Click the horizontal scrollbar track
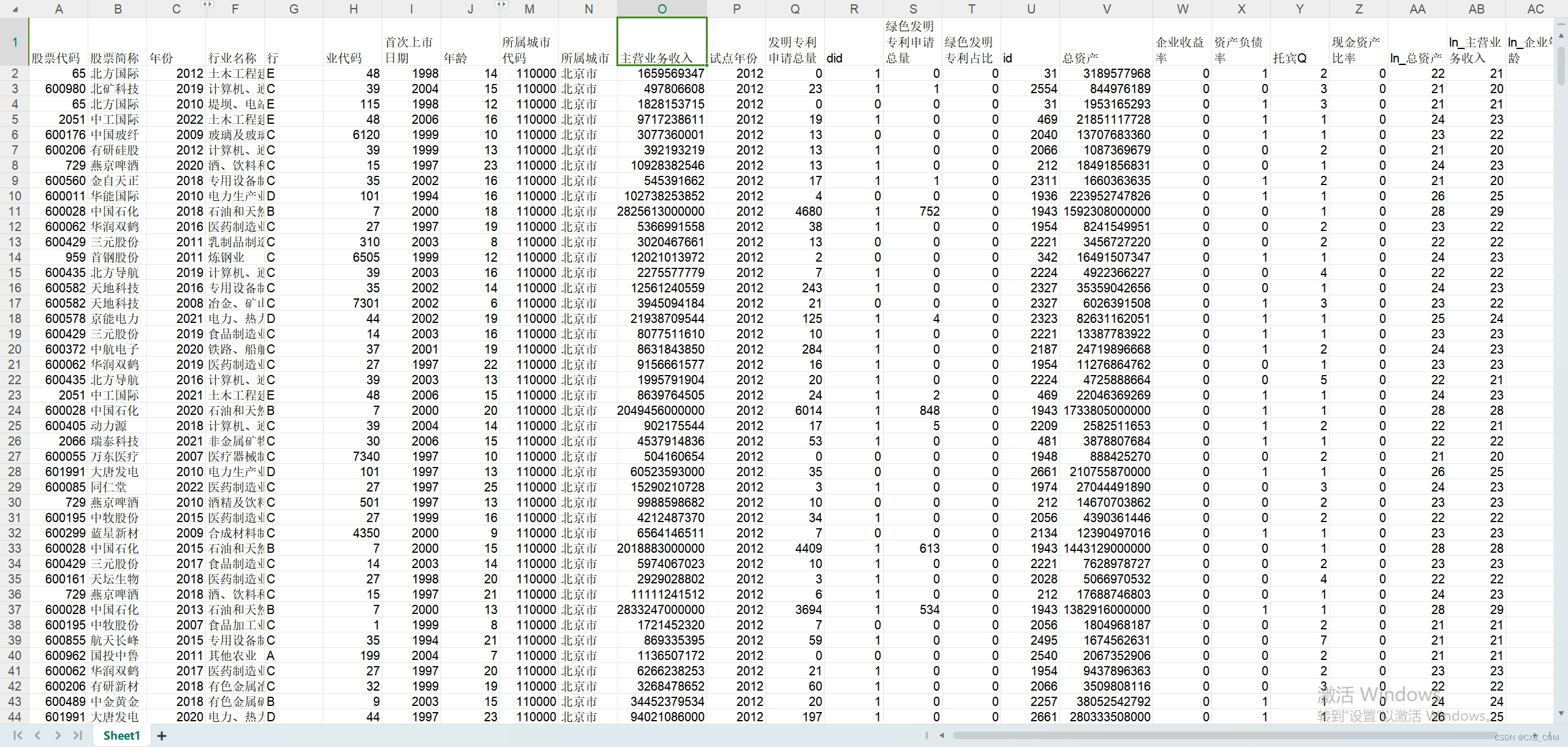The image size is (1568, 747). [1225, 735]
